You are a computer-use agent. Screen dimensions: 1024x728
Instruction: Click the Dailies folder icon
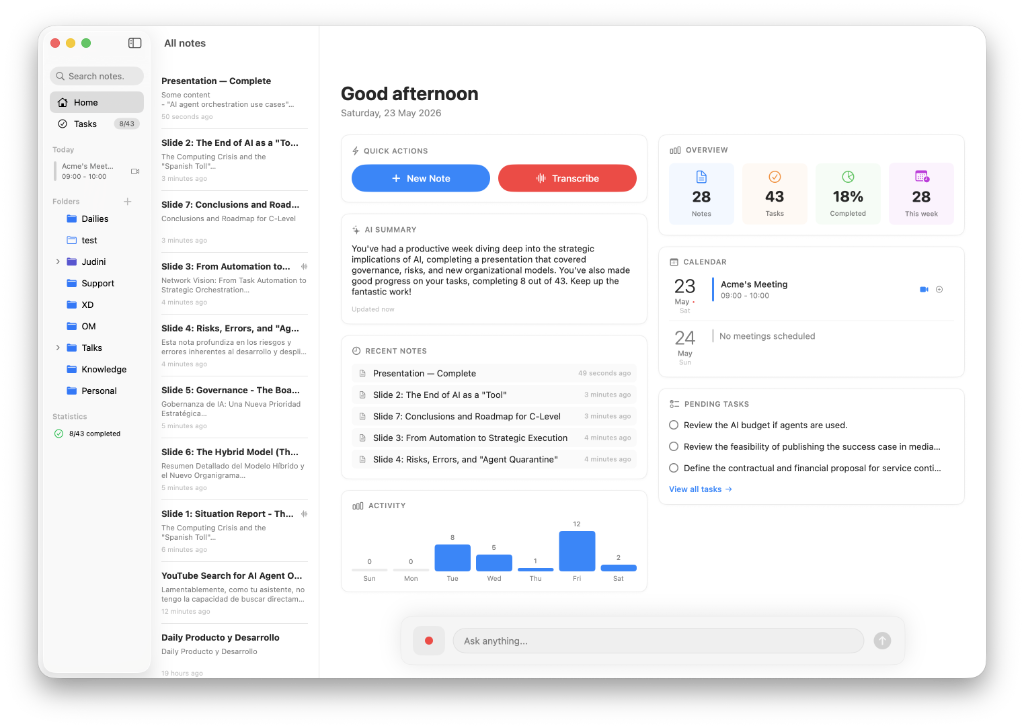coord(72,219)
